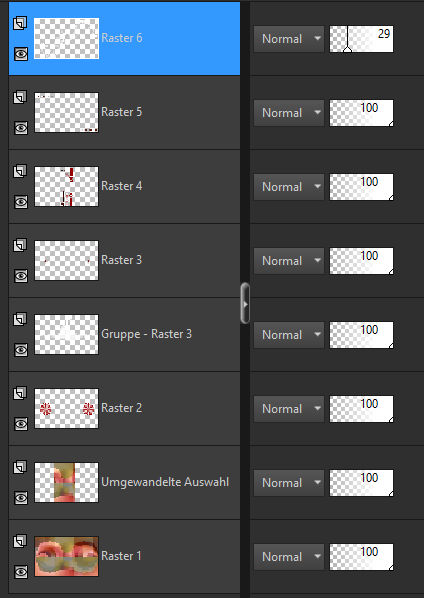
Task: Click the layer type icon of Umgewandelte Auswahl
Action: click(21, 468)
